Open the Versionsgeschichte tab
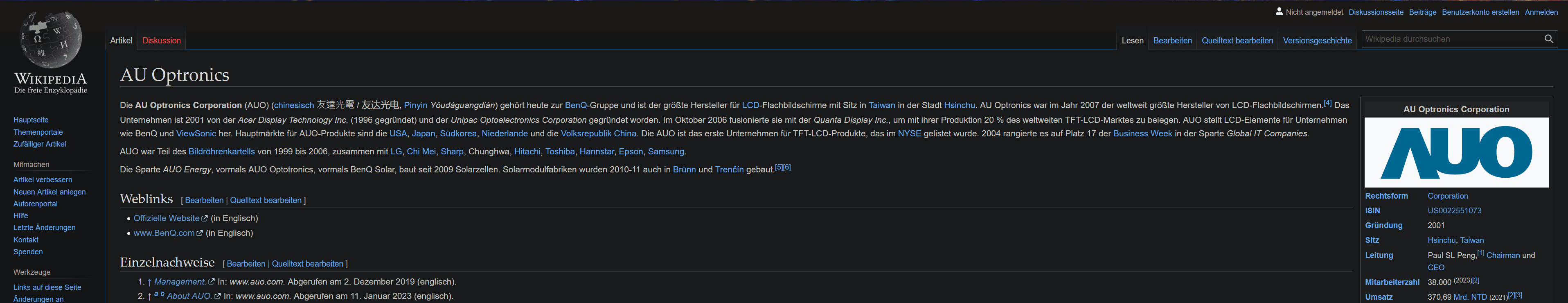Viewport: 1568px width, 303px height. (1317, 40)
